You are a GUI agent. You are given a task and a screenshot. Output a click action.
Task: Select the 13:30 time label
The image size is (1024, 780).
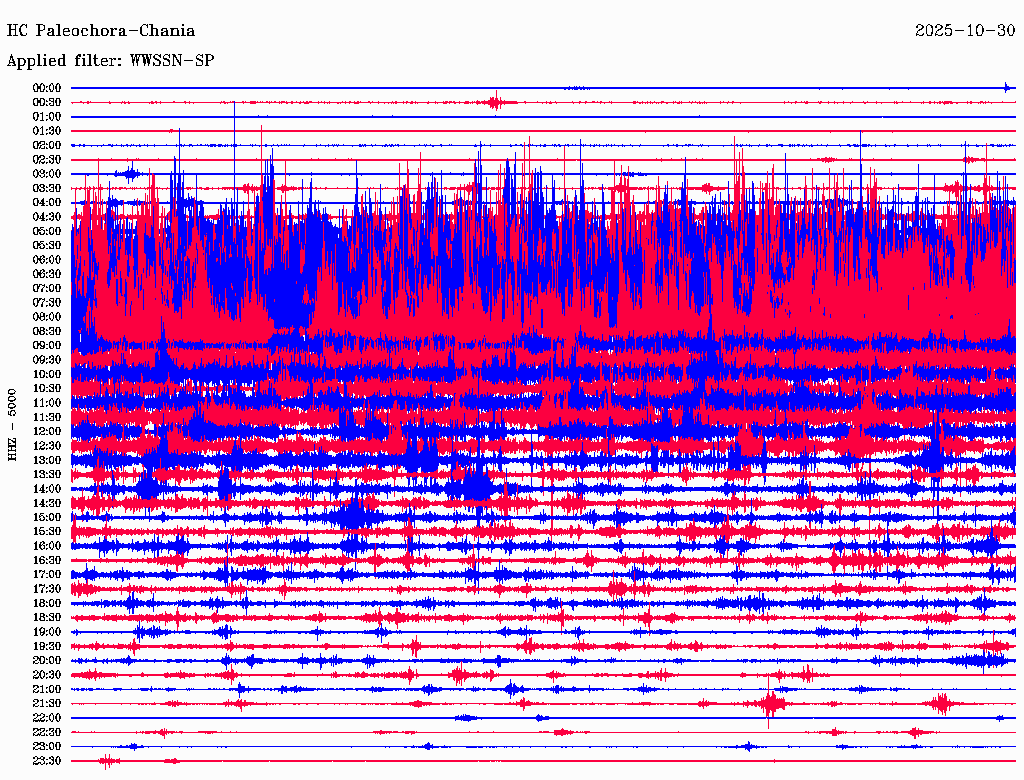coord(47,475)
